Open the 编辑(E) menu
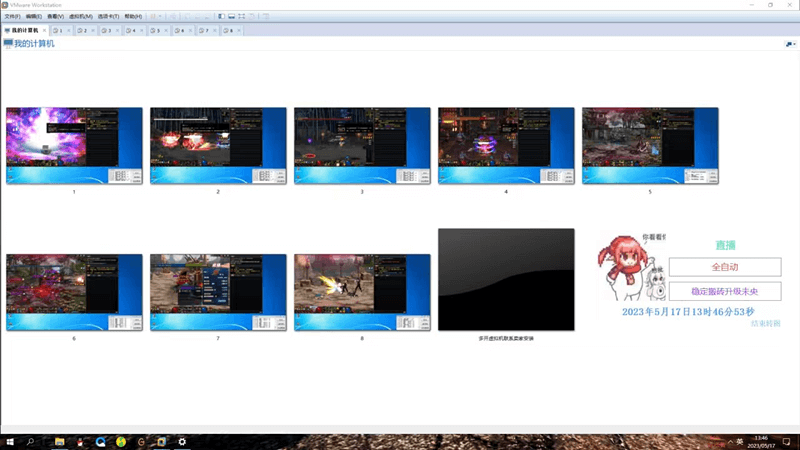800x450 pixels. pyautogui.click(x=34, y=16)
